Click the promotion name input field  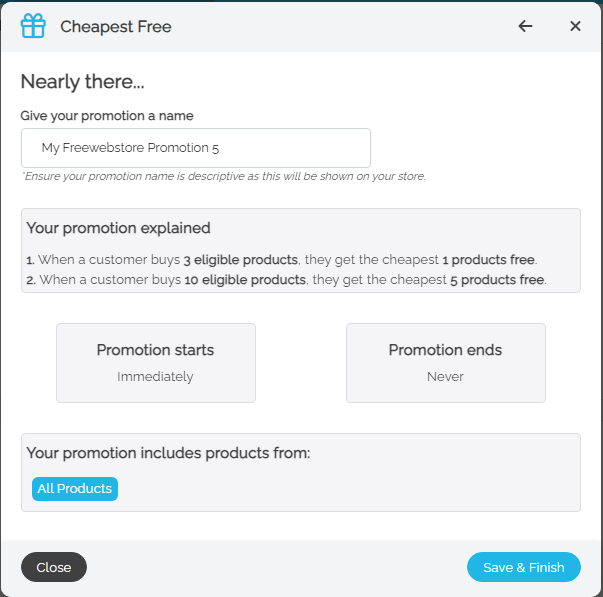(x=196, y=148)
